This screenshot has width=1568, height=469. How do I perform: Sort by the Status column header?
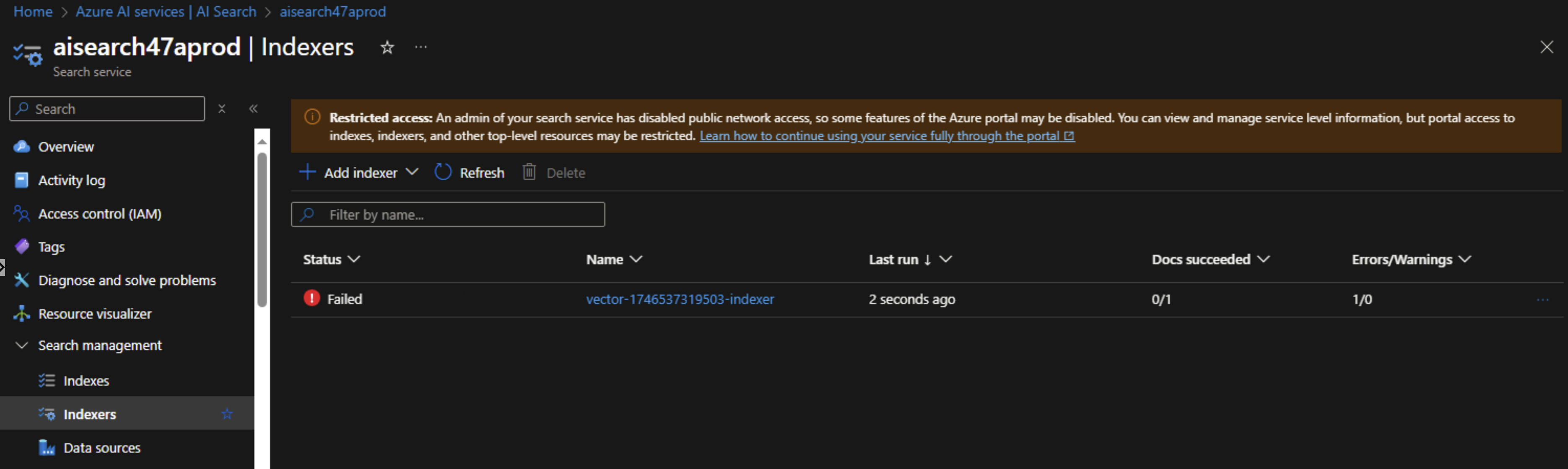332,260
